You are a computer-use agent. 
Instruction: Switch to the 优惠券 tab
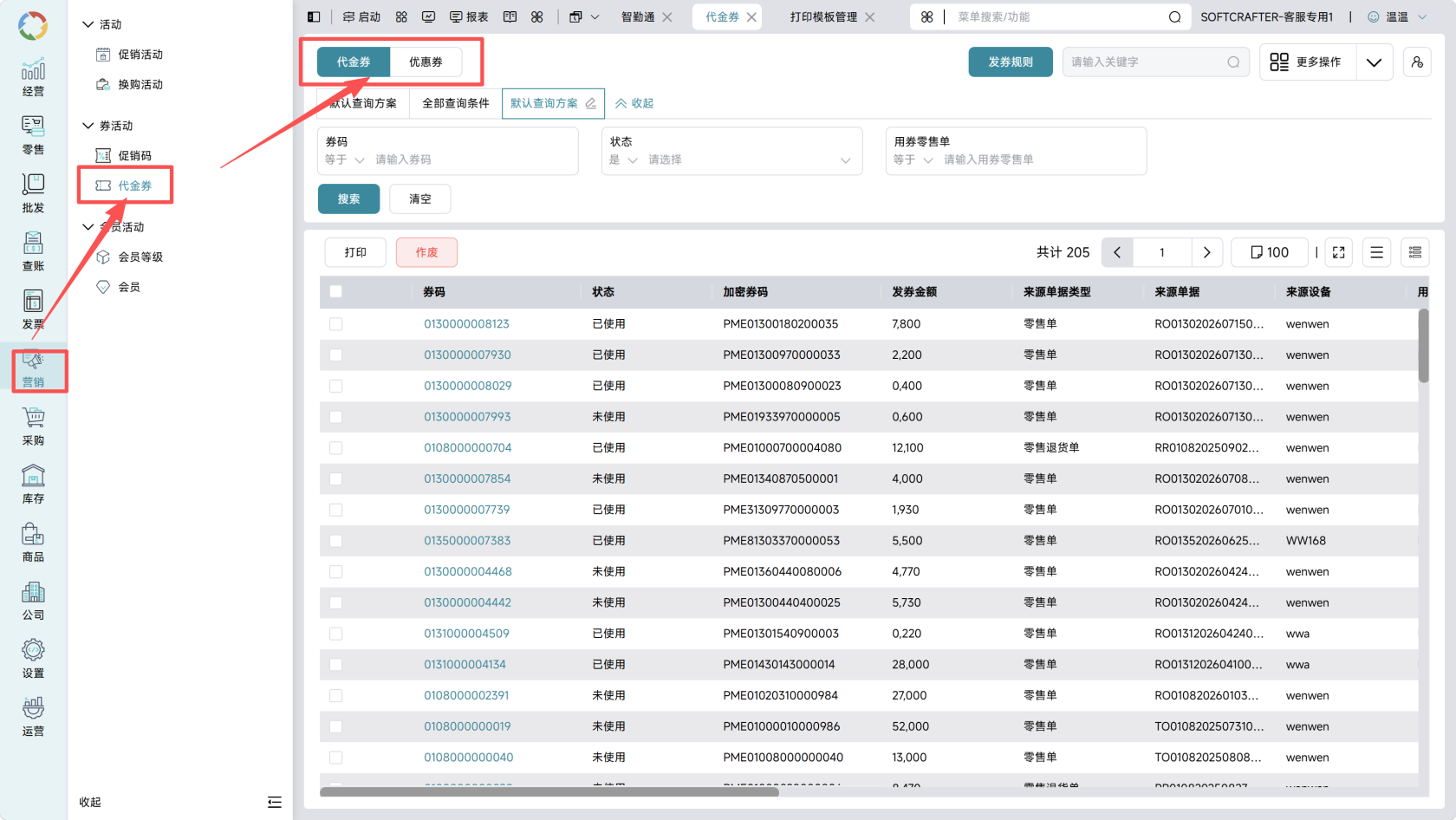426,62
